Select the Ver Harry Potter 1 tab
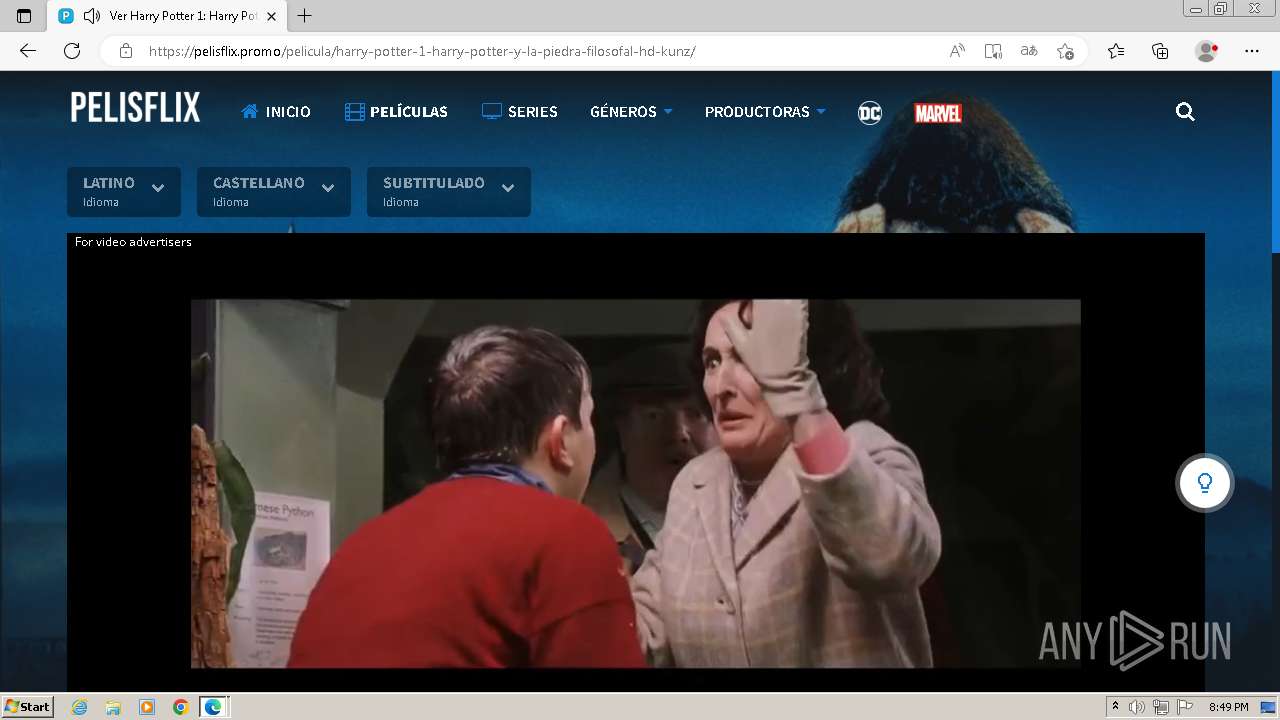This screenshot has height=720, width=1280. point(168,16)
